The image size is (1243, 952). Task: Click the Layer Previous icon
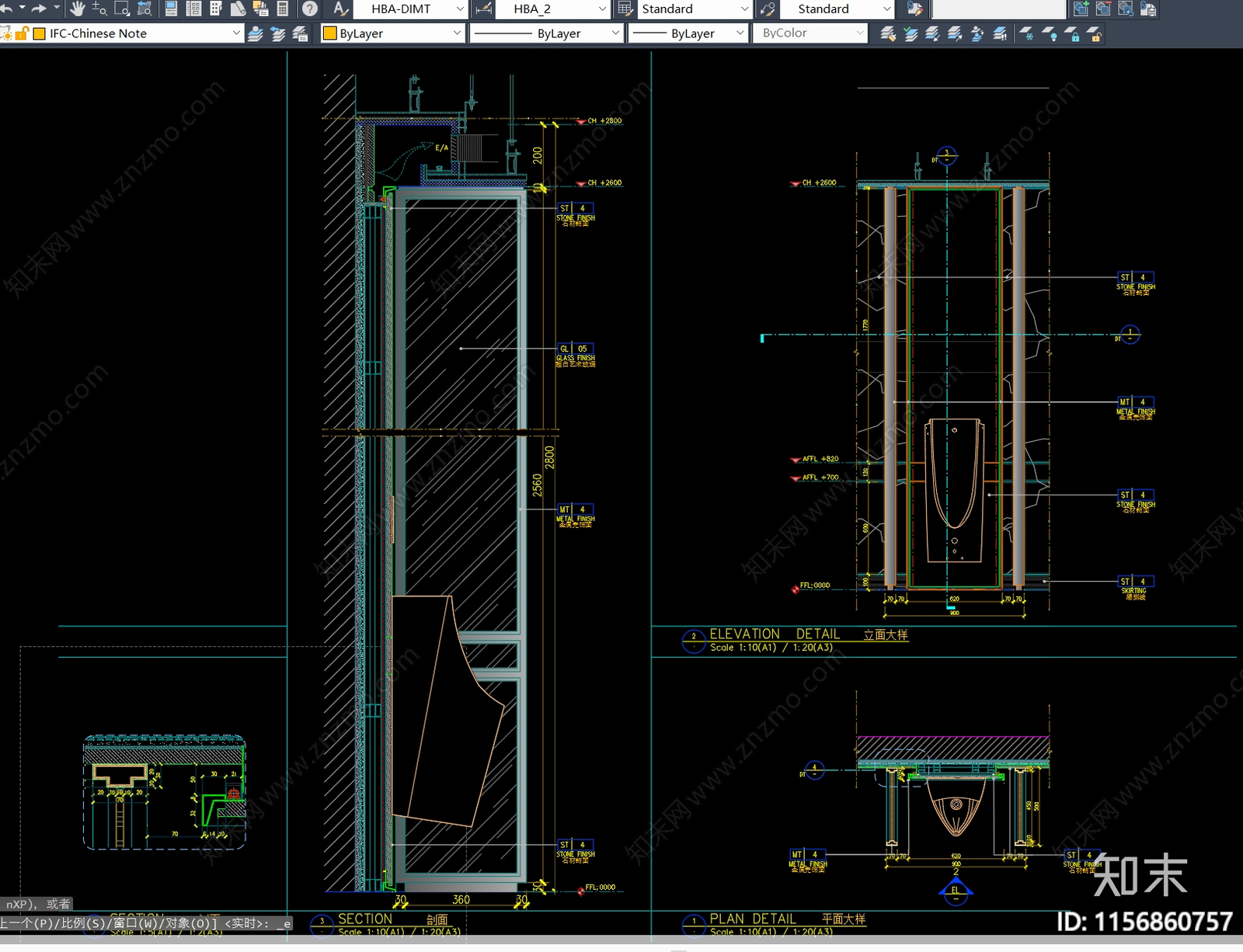click(278, 33)
